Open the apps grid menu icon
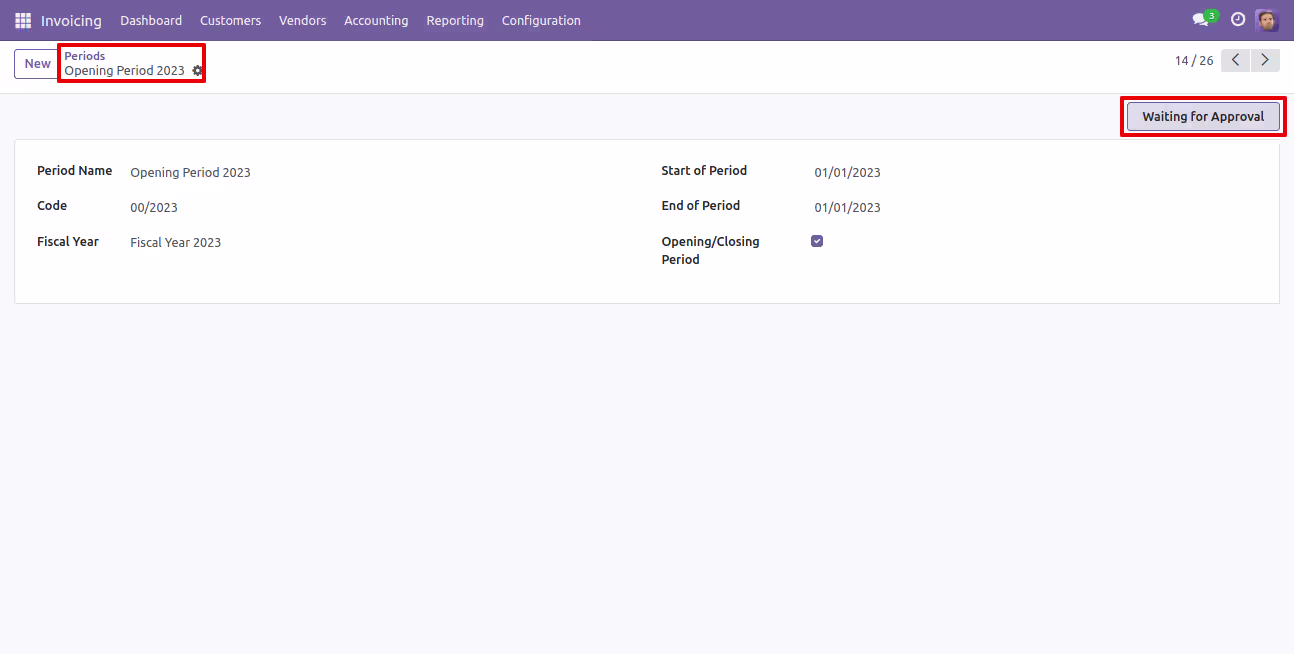 23,20
